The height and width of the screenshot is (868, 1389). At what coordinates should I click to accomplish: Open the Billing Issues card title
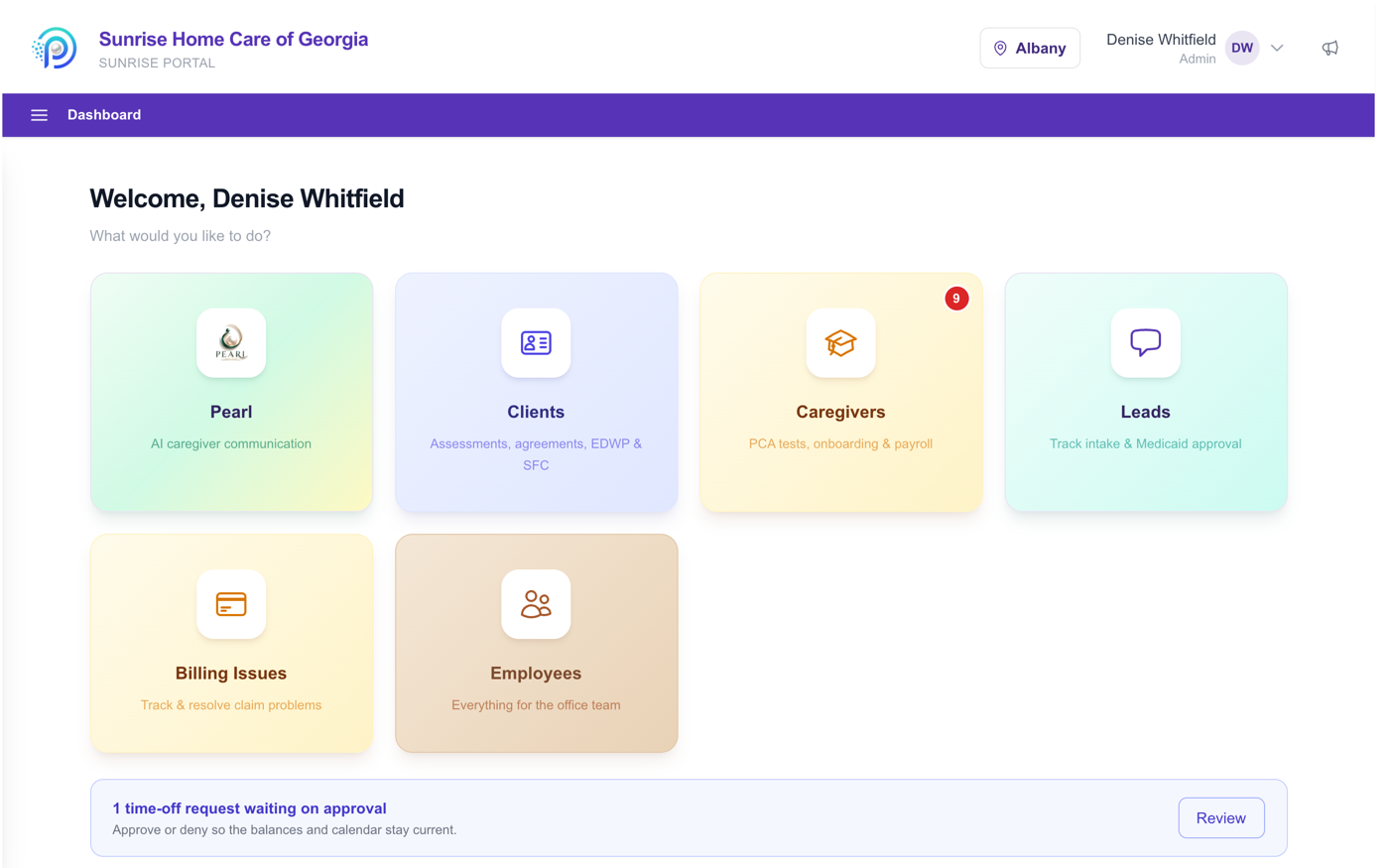point(231,673)
